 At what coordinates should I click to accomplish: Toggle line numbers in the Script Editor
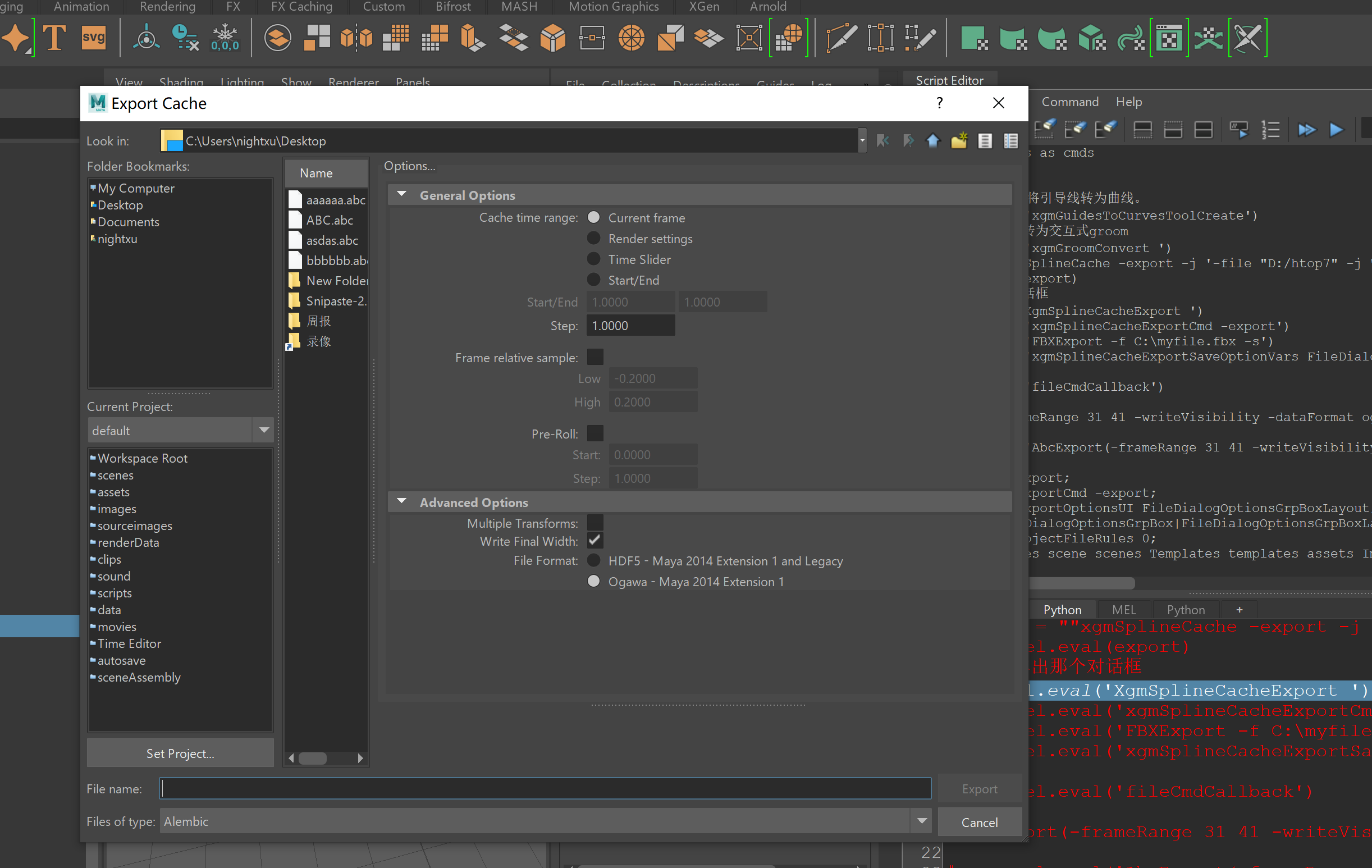[1271, 129]
